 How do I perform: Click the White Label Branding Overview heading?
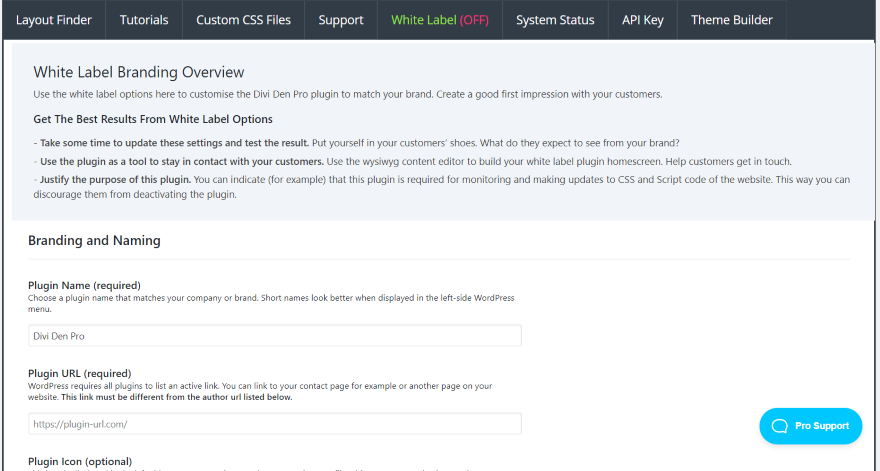point(139,72)
